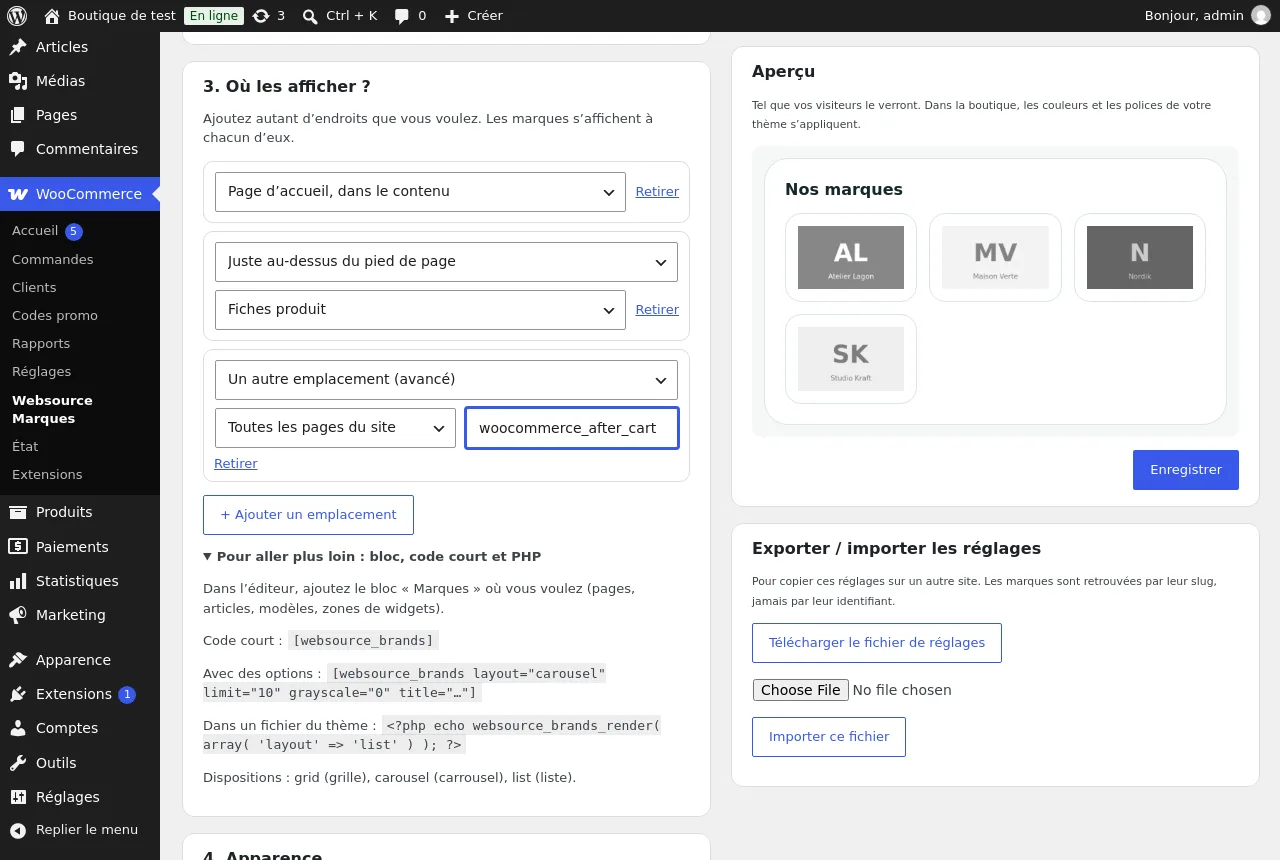Open the site home icon Boutique de test
Screen dimensions: 1280x860
click(52, 16)
